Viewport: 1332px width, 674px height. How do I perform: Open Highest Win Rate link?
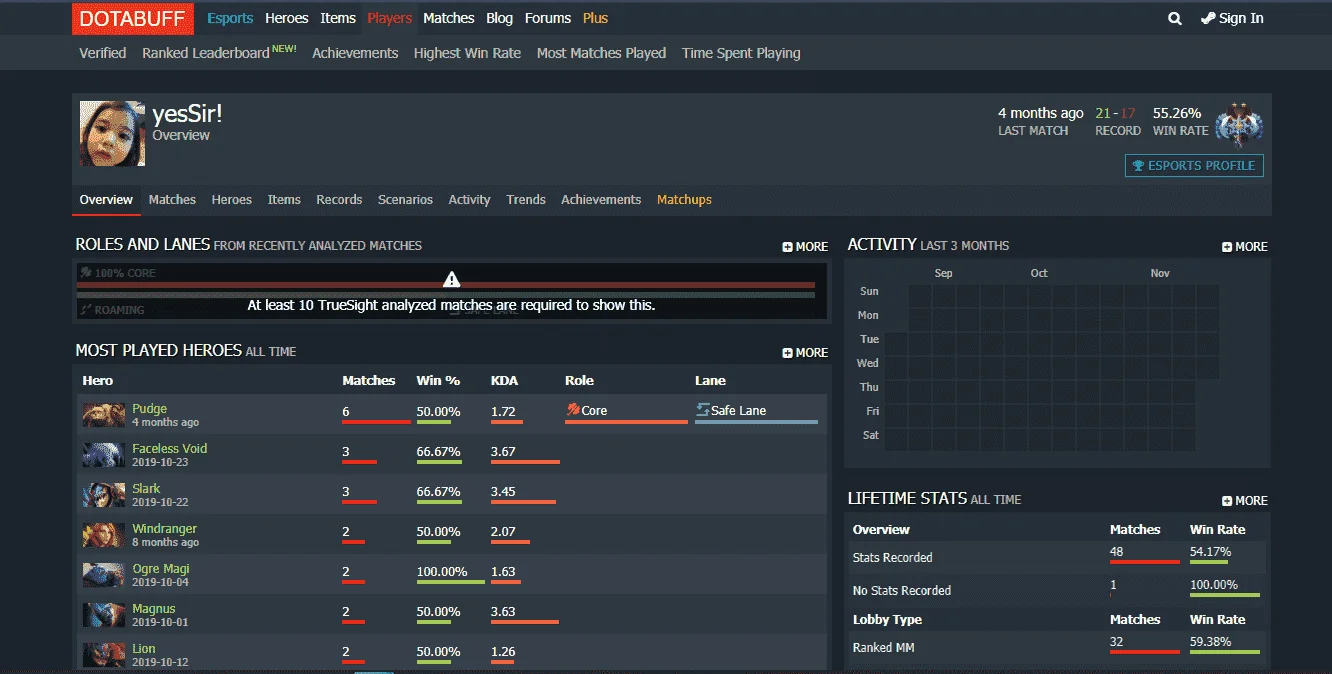(467, 53)
